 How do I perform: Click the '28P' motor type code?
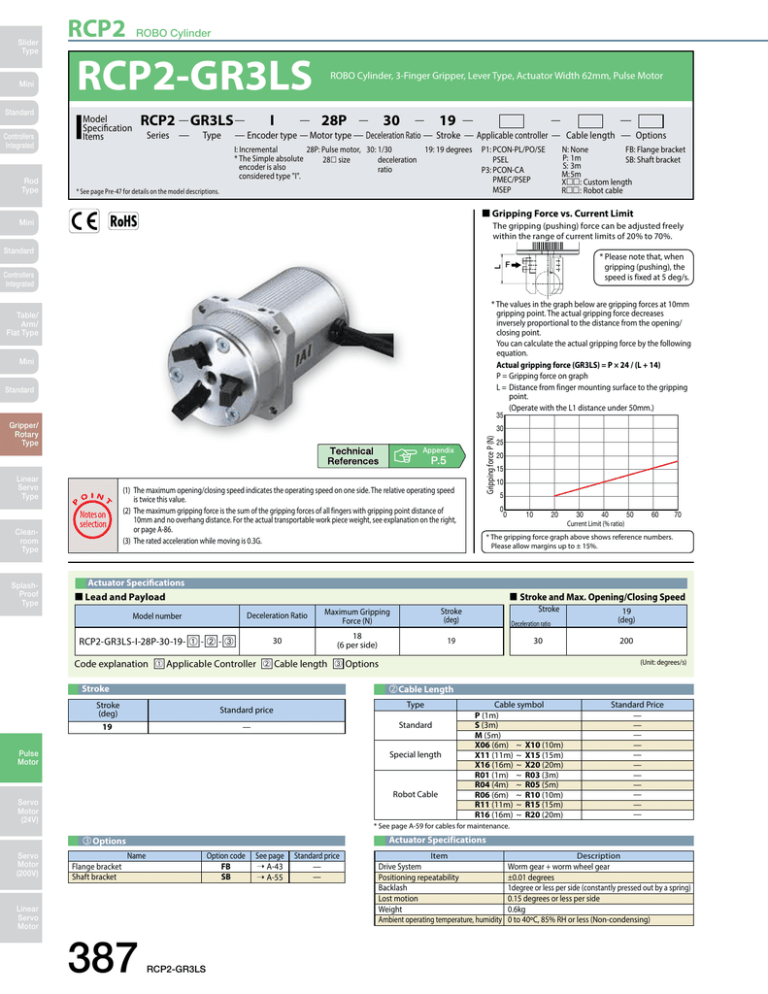click(334, 120)
